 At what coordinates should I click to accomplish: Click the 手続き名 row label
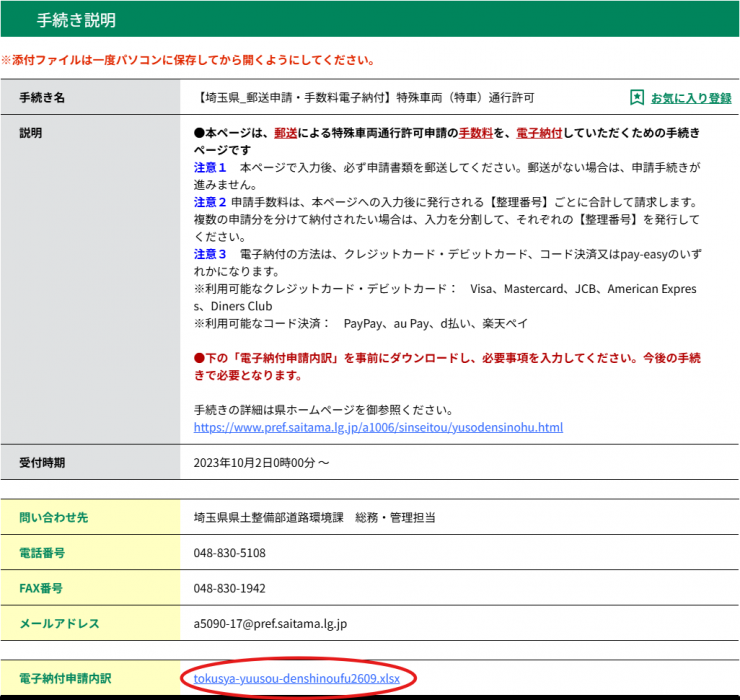(x=42, y=98)
